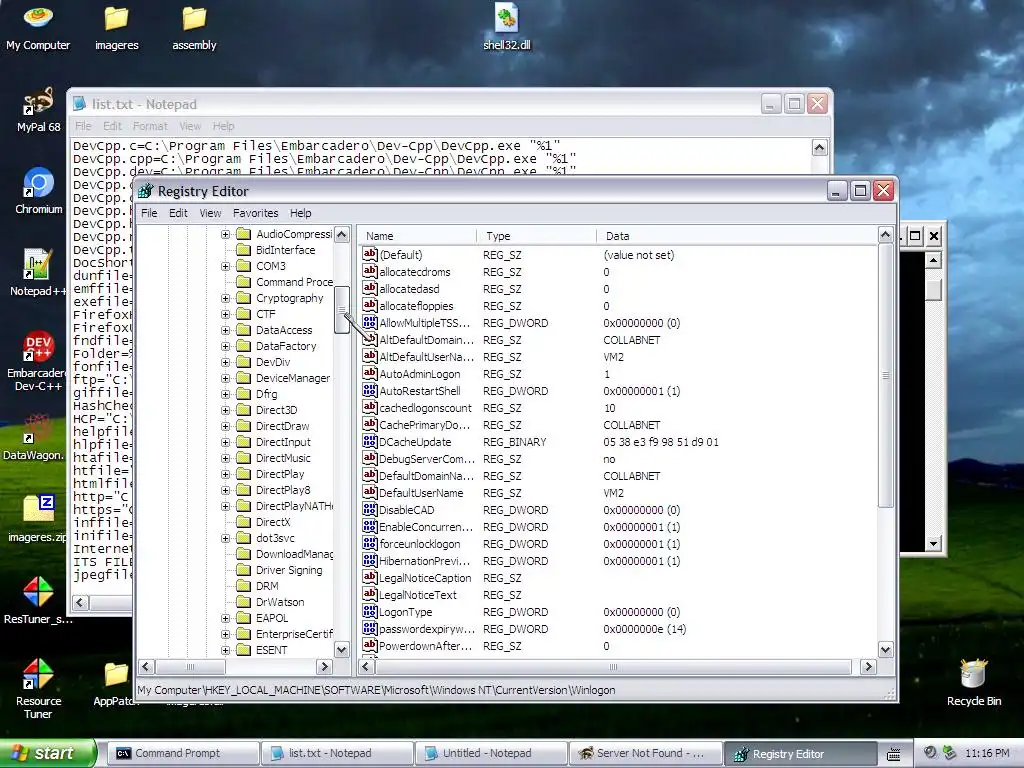Viewport: 1024px width, 768px height.
Task: Launch Embarcadero Dev-C++ shortcut
Action: [x=38, y=361]
